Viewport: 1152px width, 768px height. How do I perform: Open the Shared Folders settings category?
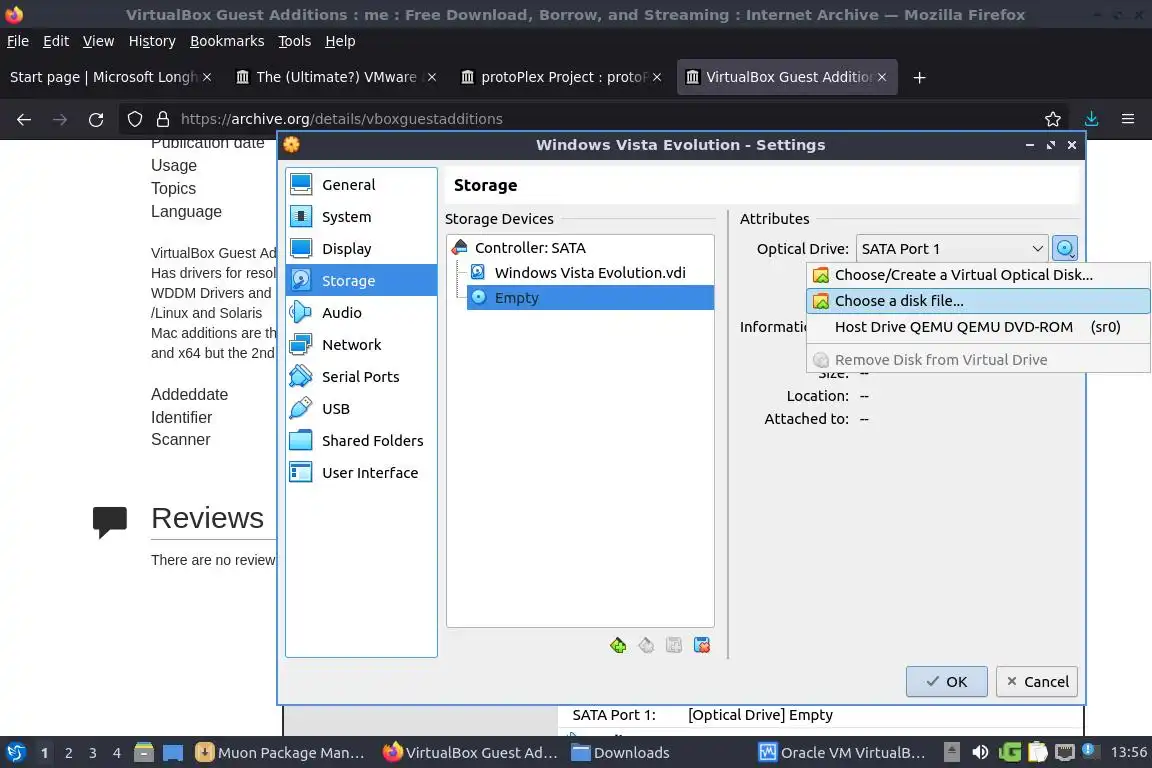coord(361,440)
